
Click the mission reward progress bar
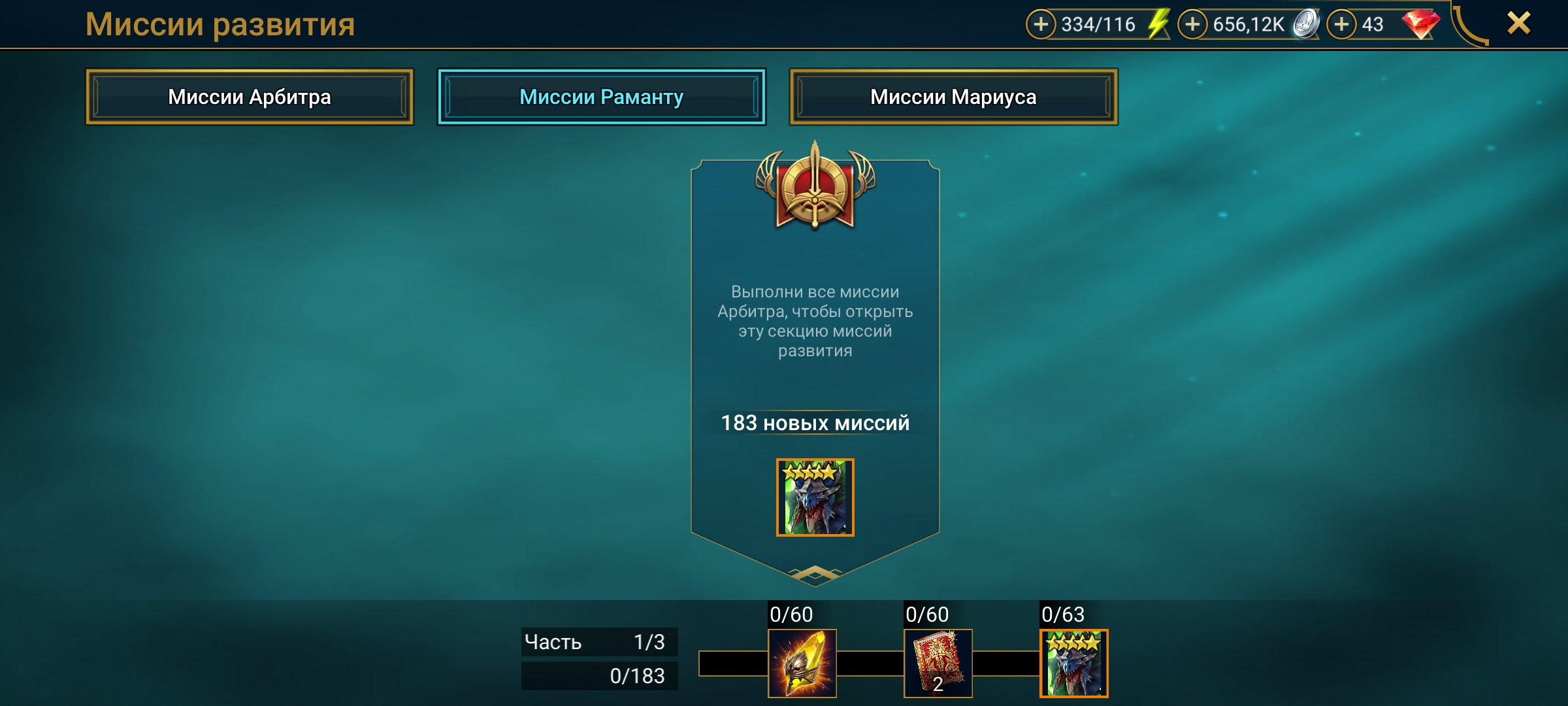tap(904, 663)
